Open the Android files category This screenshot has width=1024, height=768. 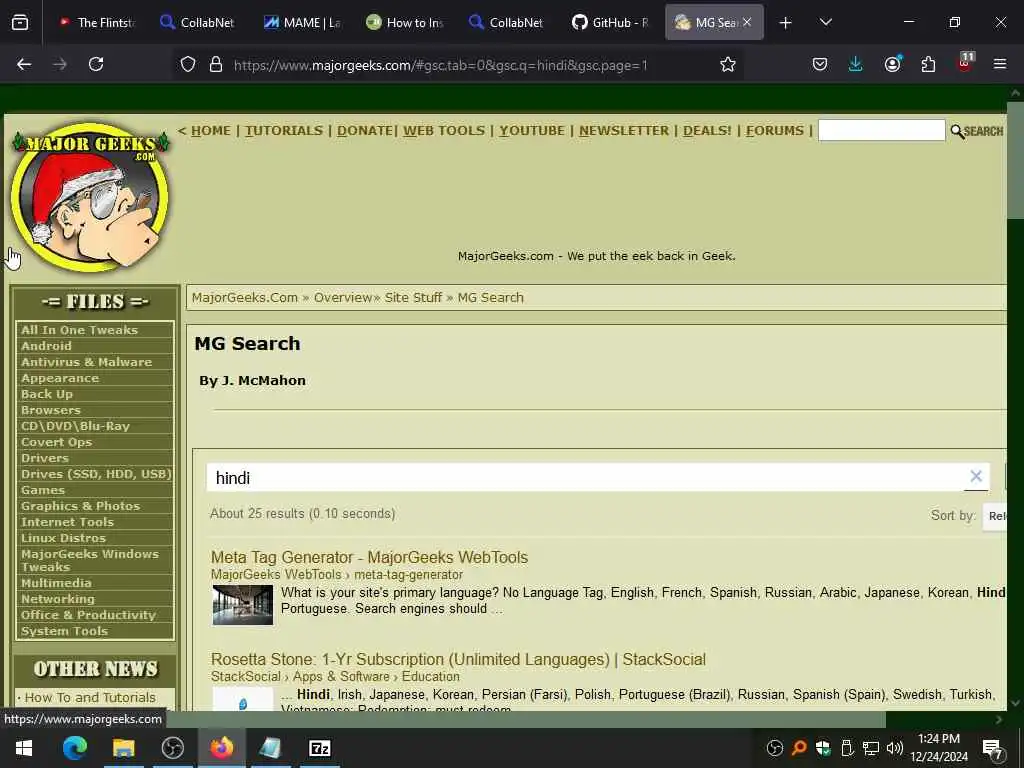46,346
